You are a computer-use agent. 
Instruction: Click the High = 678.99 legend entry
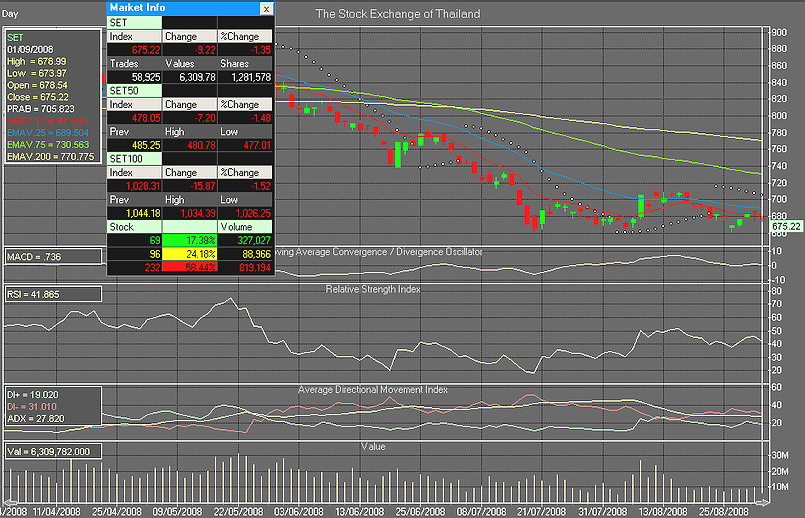coord(36,61)
